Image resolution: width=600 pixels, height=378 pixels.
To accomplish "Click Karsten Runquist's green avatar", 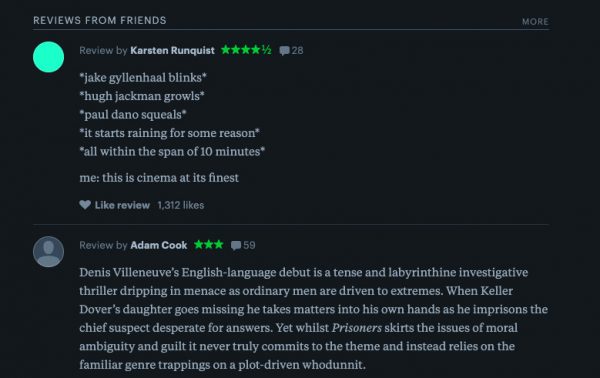I will pos(48,57).
